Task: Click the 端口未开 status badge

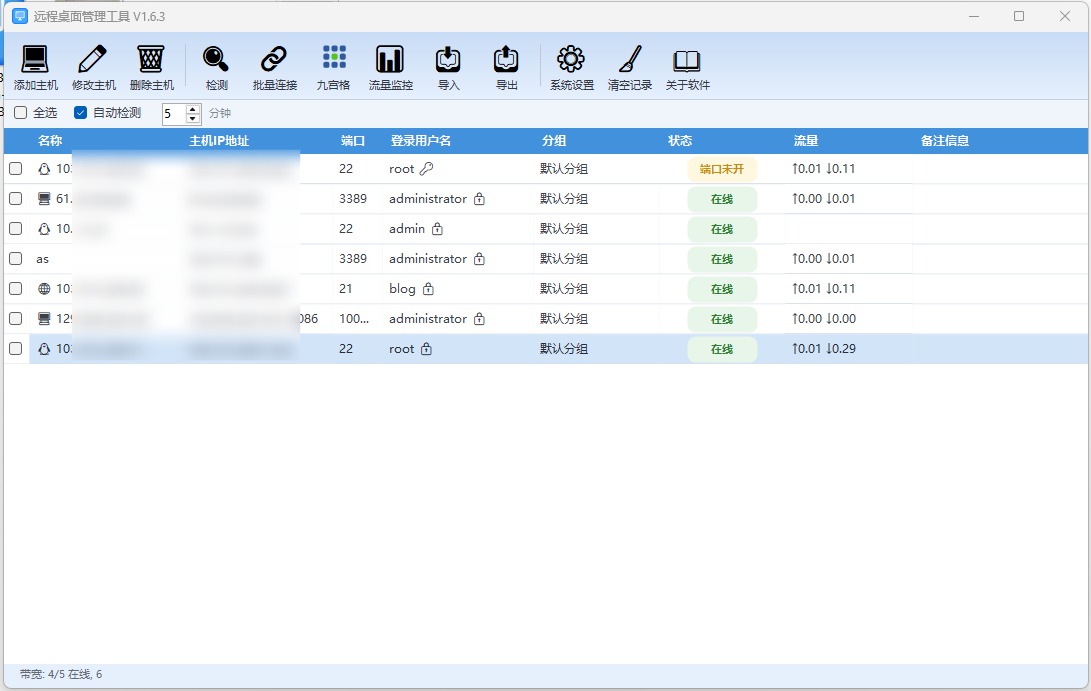Action: (x=722, y=169)
